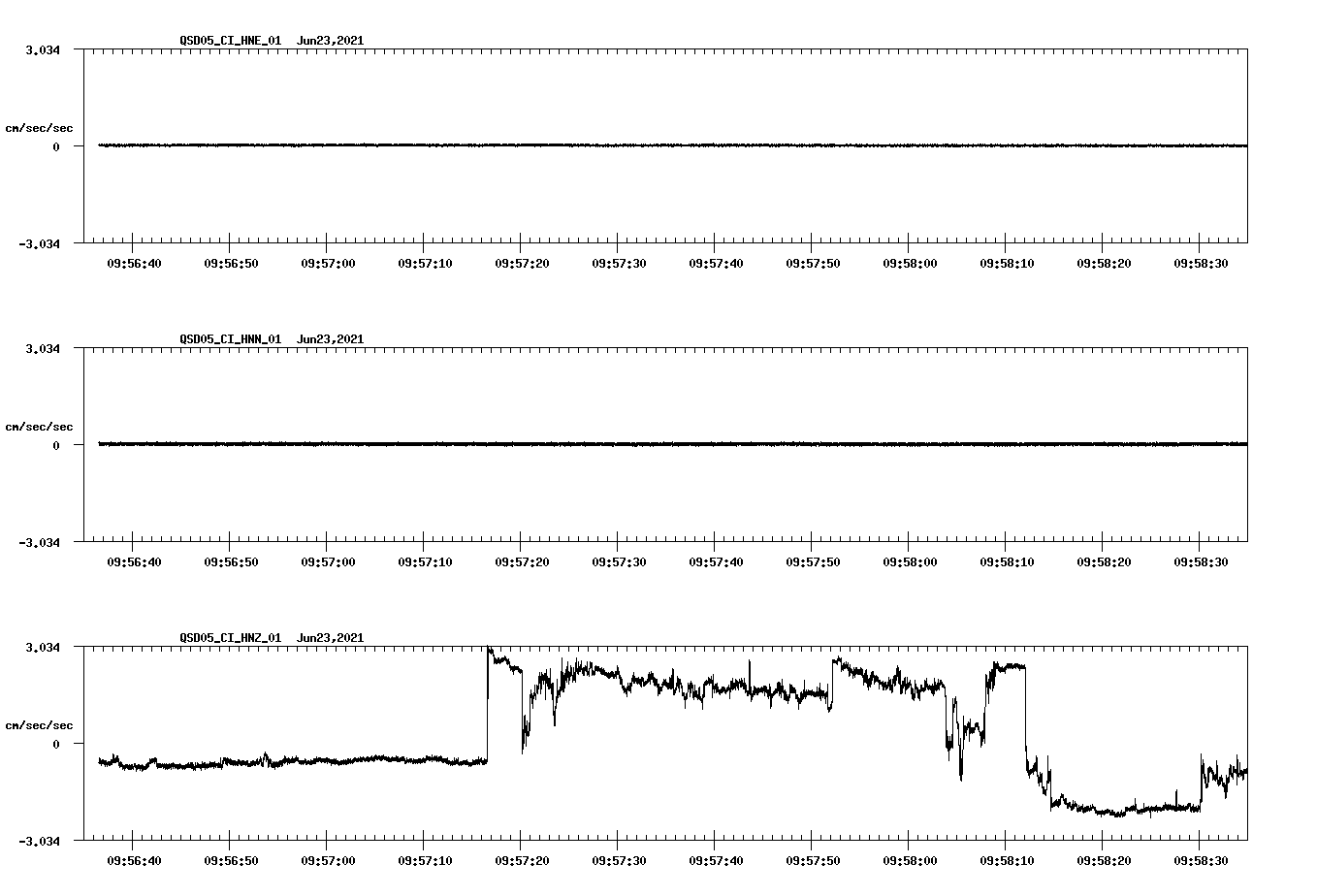The width and height of the screenshot is (1317, 896).
Task: Click 09:58:30 time label under HNE plot
Action: click(x=1201, y=263)
